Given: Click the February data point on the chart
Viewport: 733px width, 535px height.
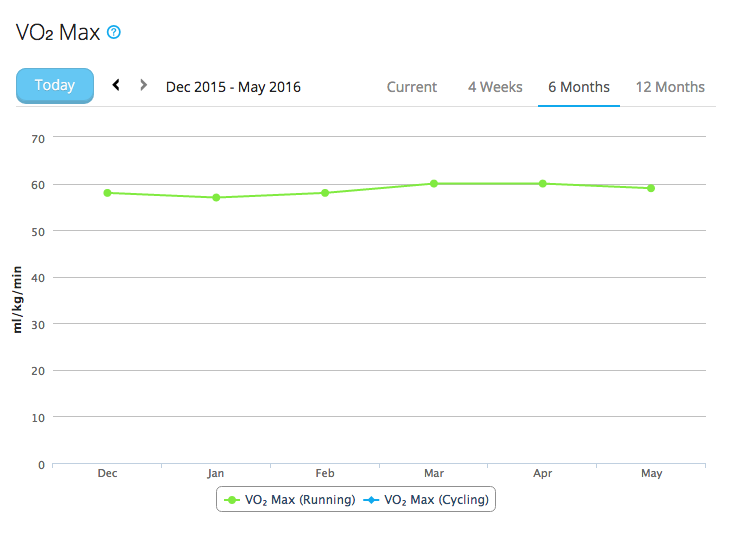Looking at the screenshot, I should pos(325,193).
